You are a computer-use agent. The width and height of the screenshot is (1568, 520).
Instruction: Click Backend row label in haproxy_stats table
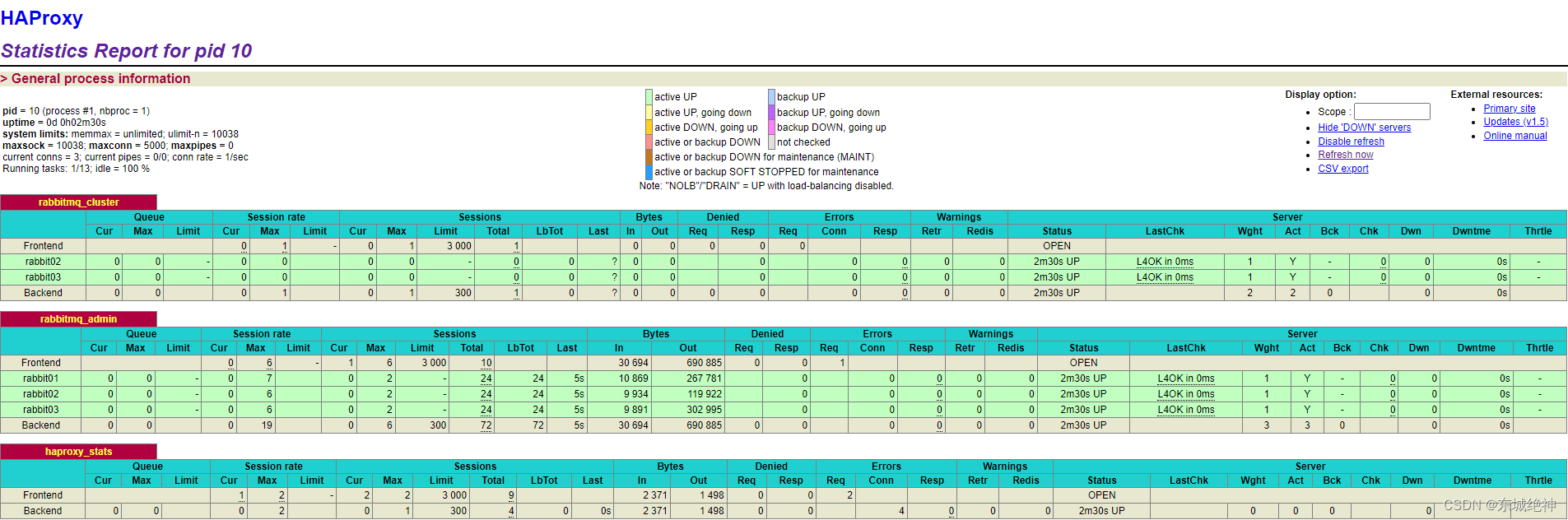[x=43, y=511]
